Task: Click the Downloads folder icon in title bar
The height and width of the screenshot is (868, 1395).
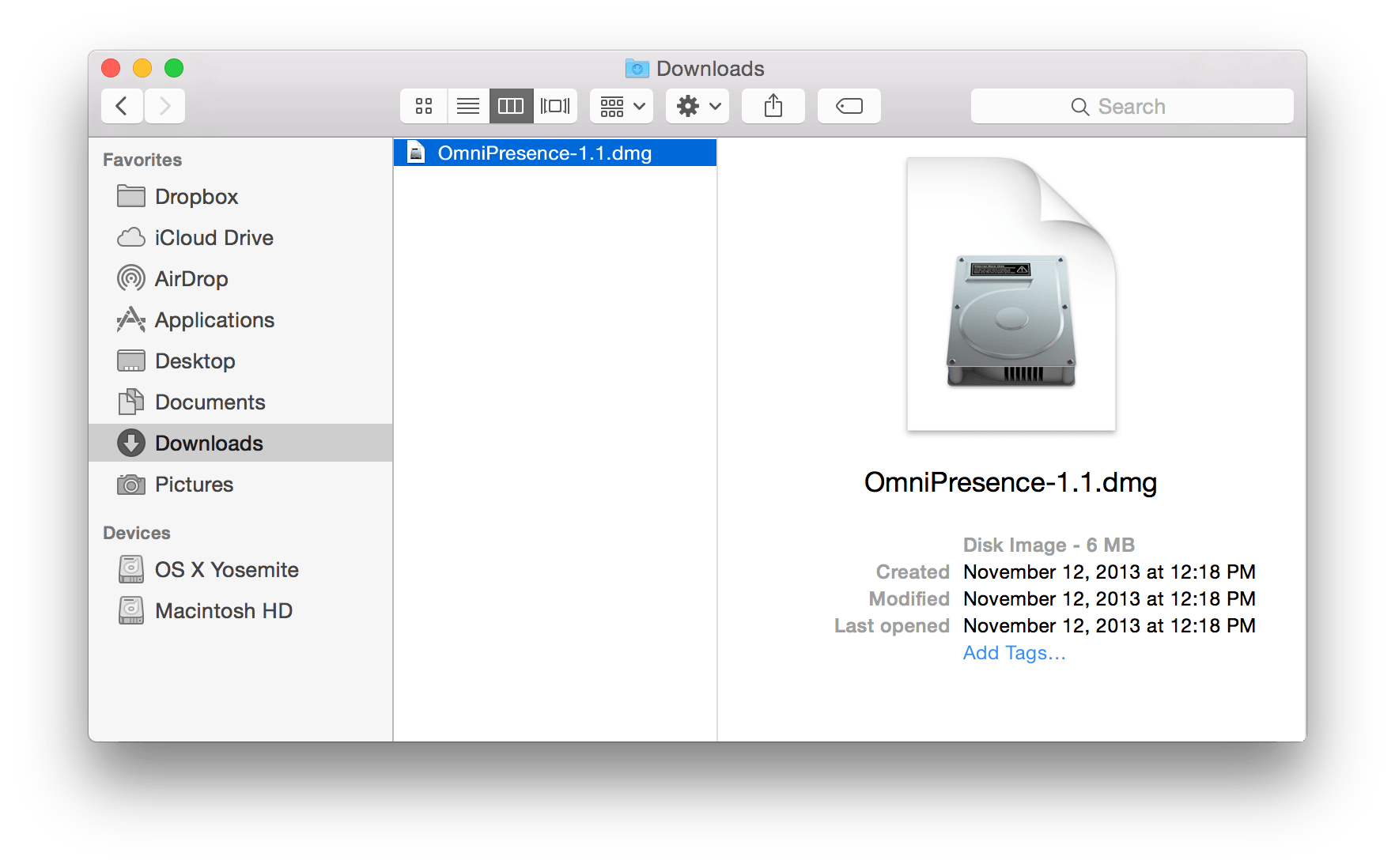Action: (x=637, y=69)
